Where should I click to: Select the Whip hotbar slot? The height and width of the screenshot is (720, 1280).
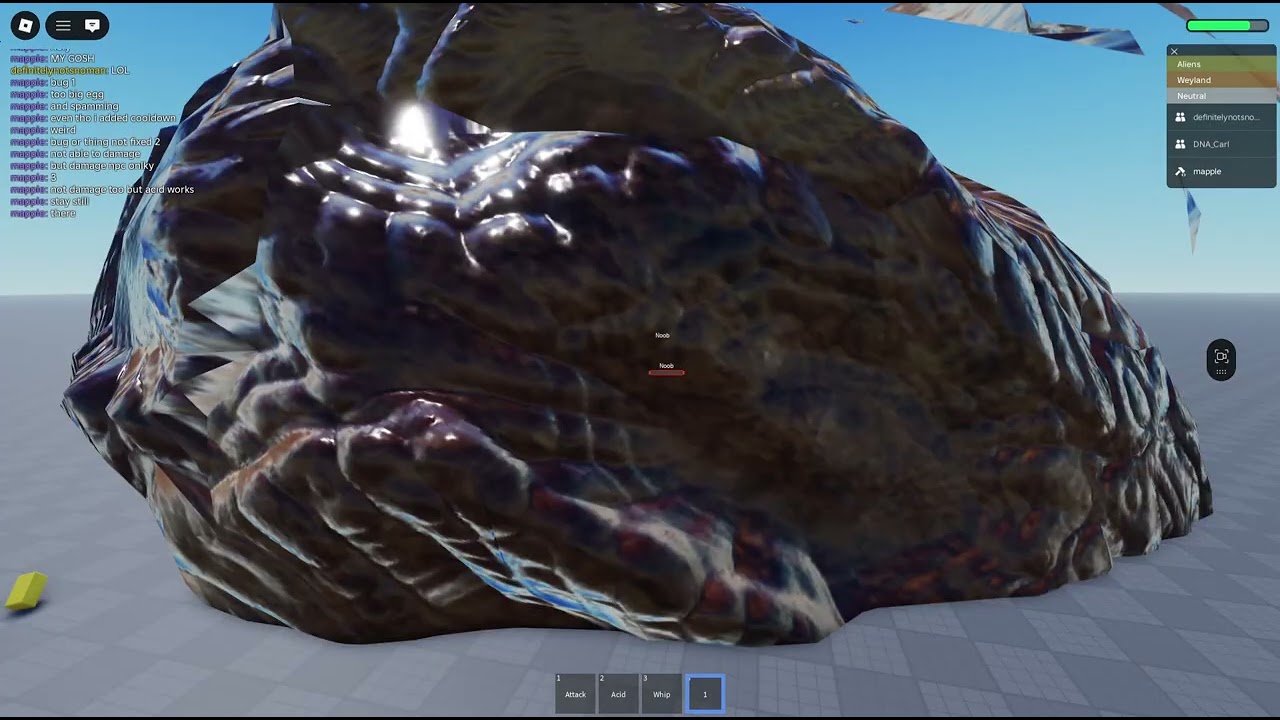tap(661, 693)
